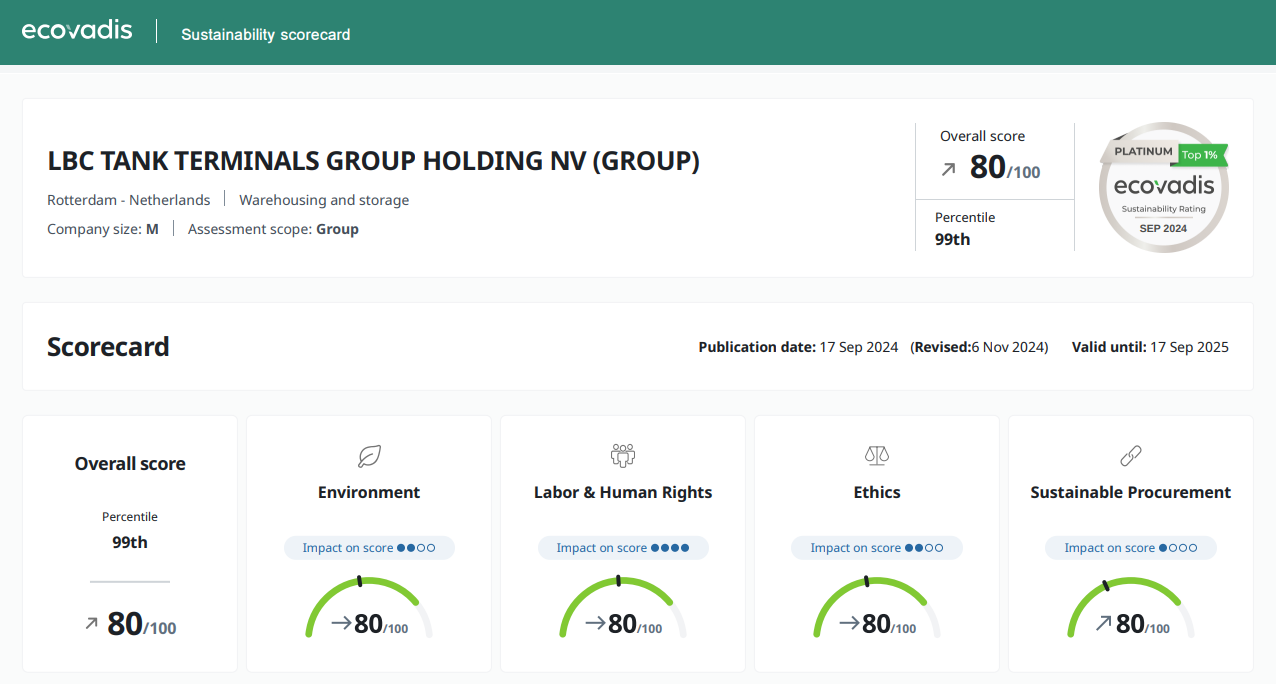Click the company name LBC Tank Terminals heading

(373, 161)
